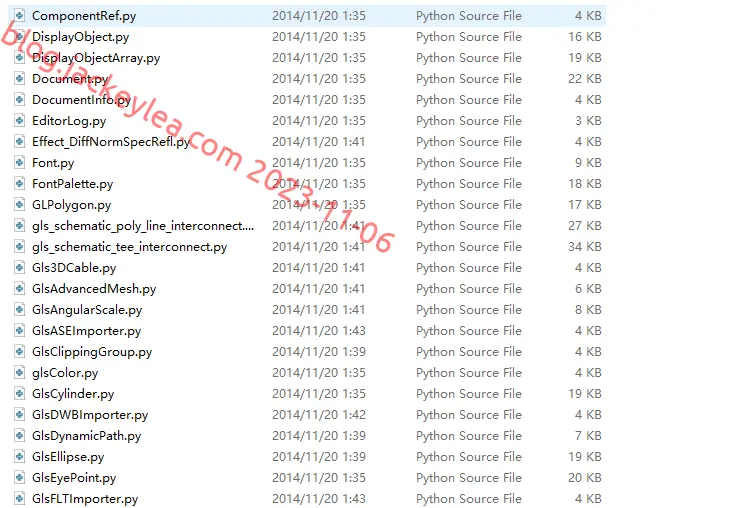The height and width of the screenshot is (508, 735).
Task: Select Effect_DiffNormSpecRefl.py file name
Action: pyautogui.click(x=111, y=142)
